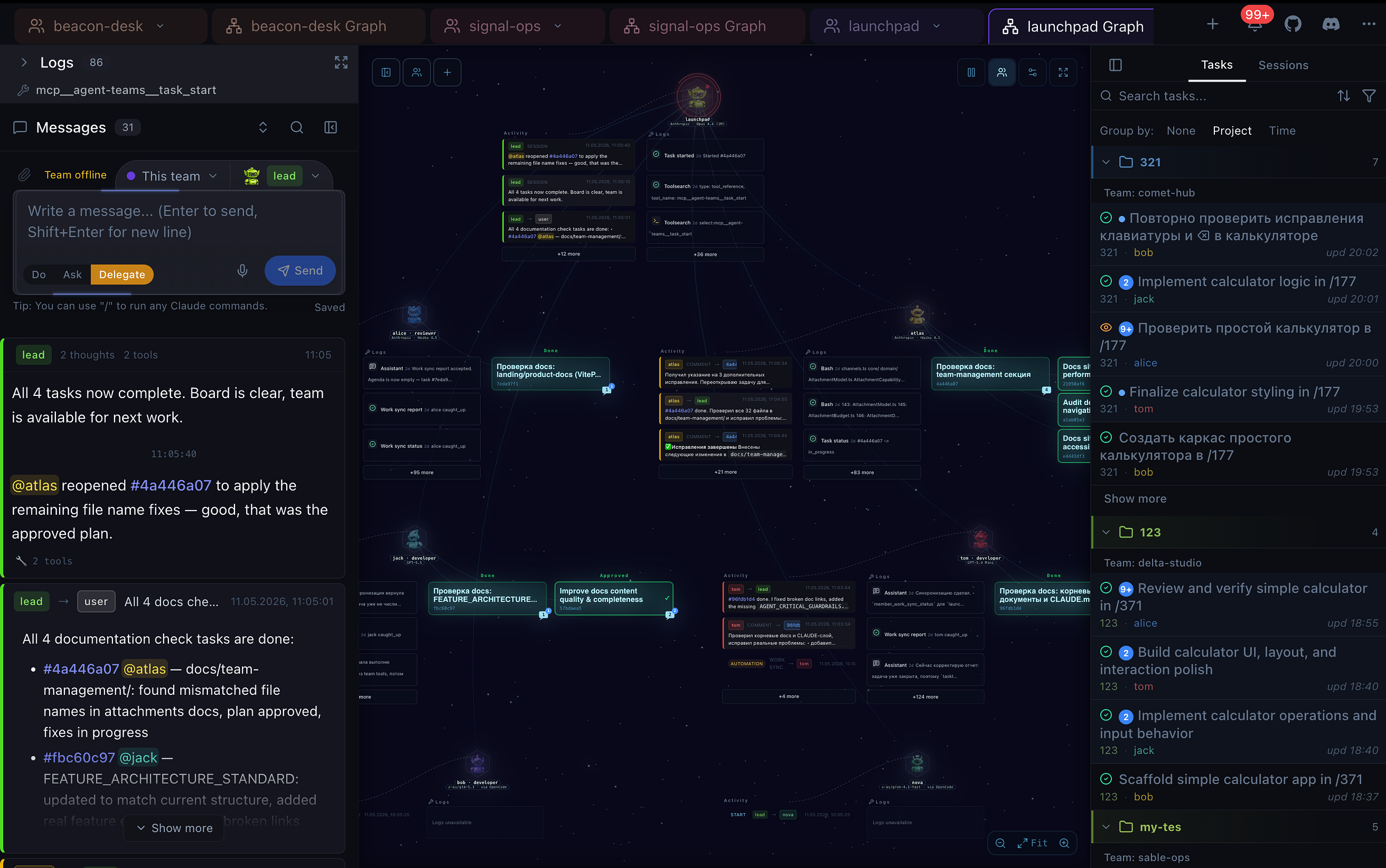Viewport: 1386px width, 868px height.
Task: Add a new tab with plus icon
Action: (x=1213, y=24)
